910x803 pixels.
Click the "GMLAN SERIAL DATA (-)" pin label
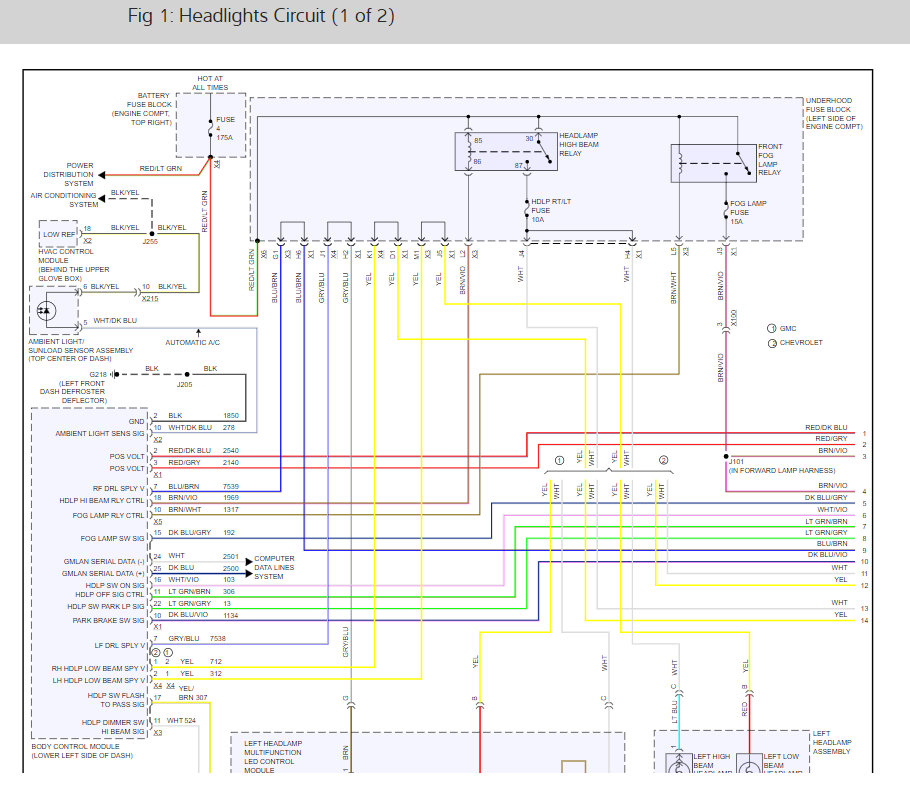[x=104, y=562]
